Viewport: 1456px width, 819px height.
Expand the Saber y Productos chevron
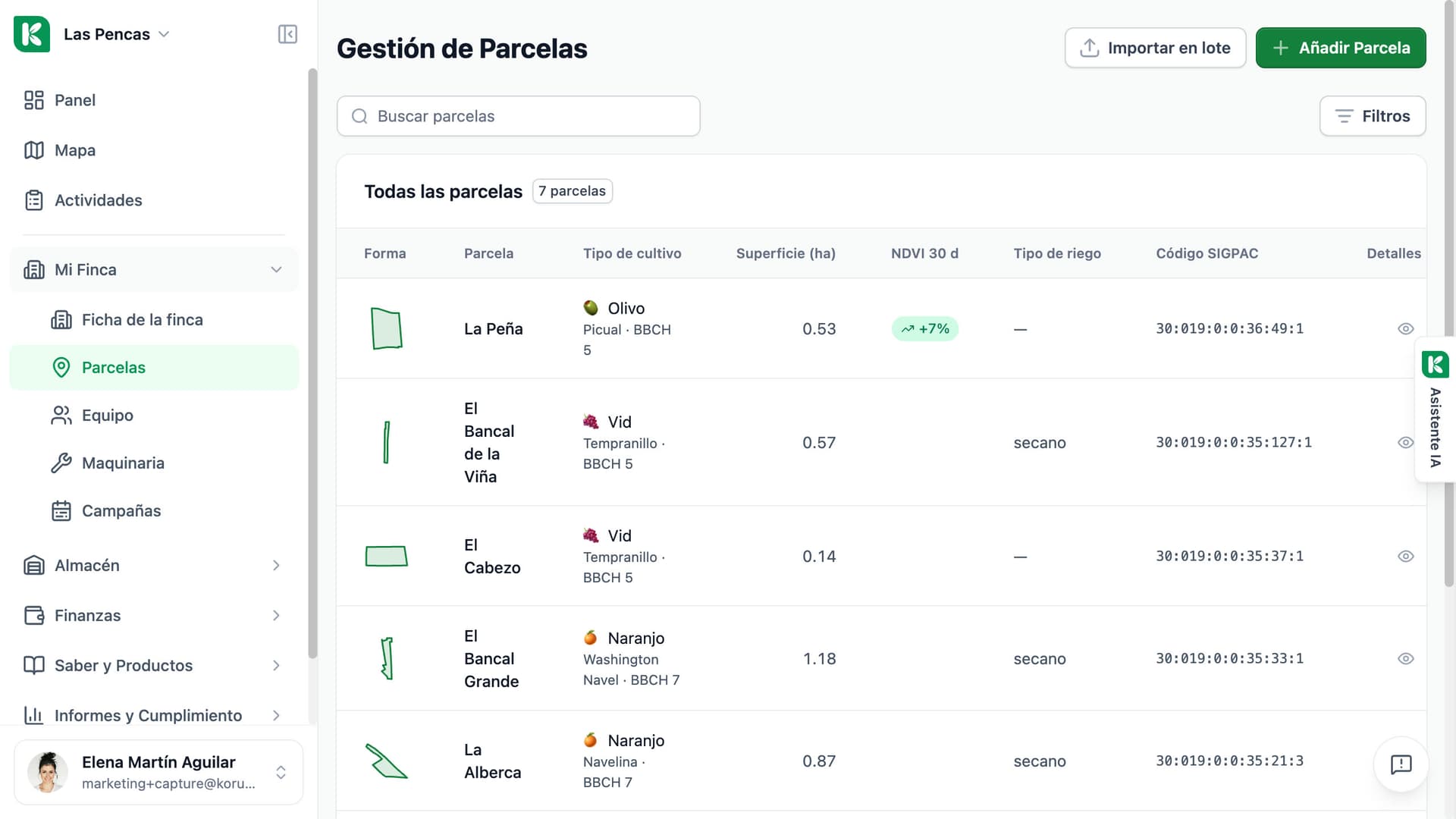tap(276, 666)
